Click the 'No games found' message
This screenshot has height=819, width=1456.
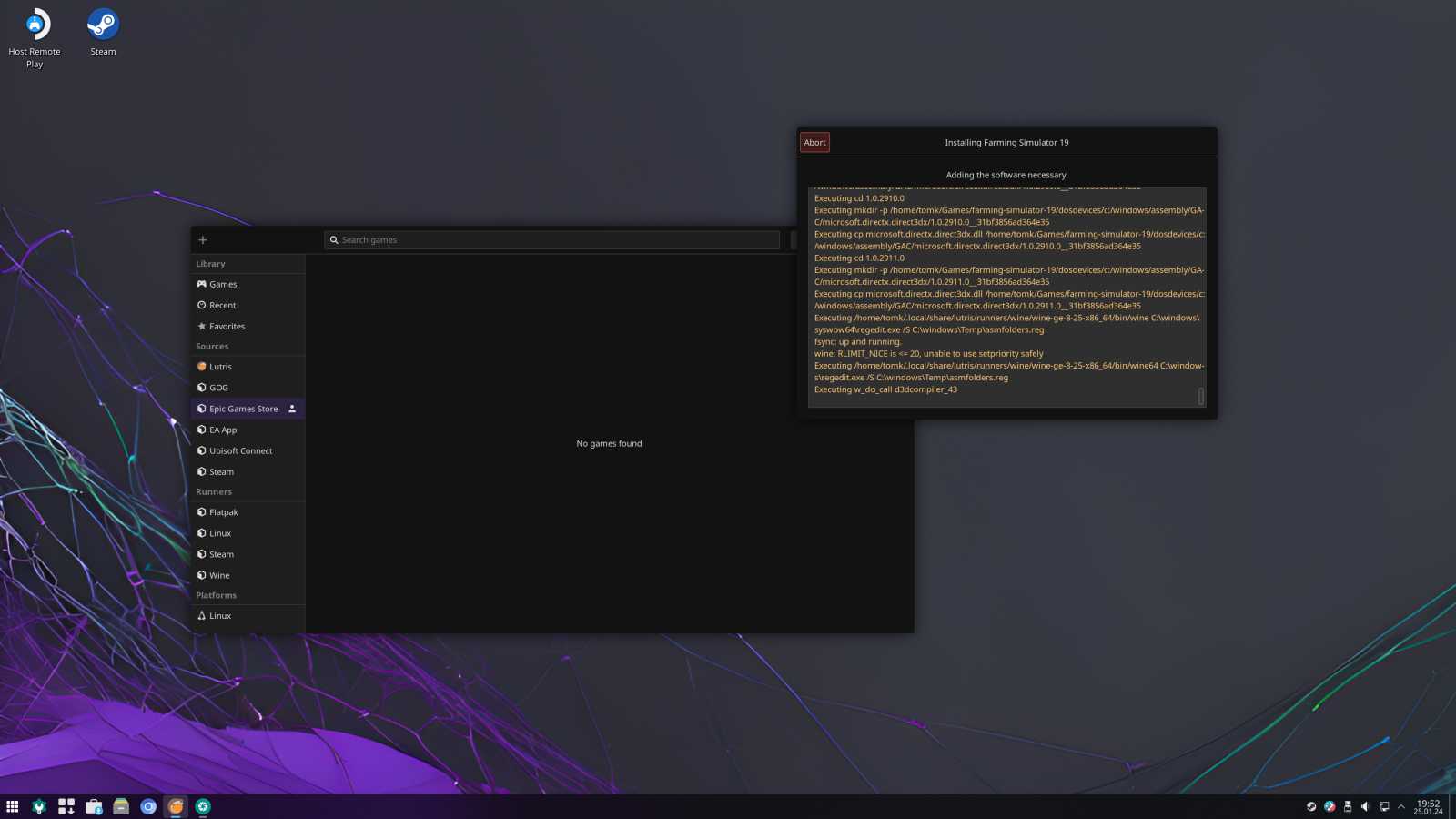pos(609,444)
